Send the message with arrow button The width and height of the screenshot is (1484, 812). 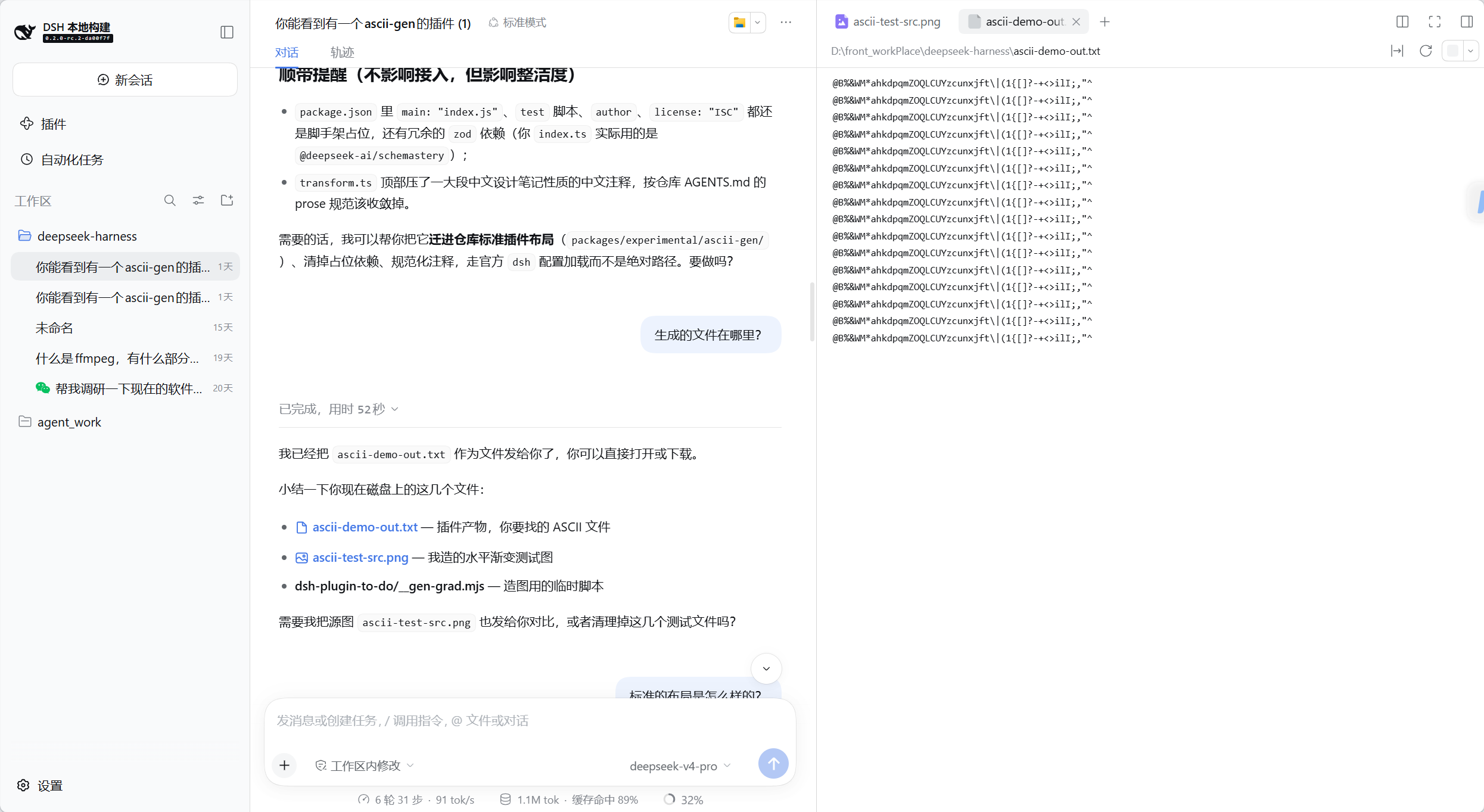click(773, 764)
